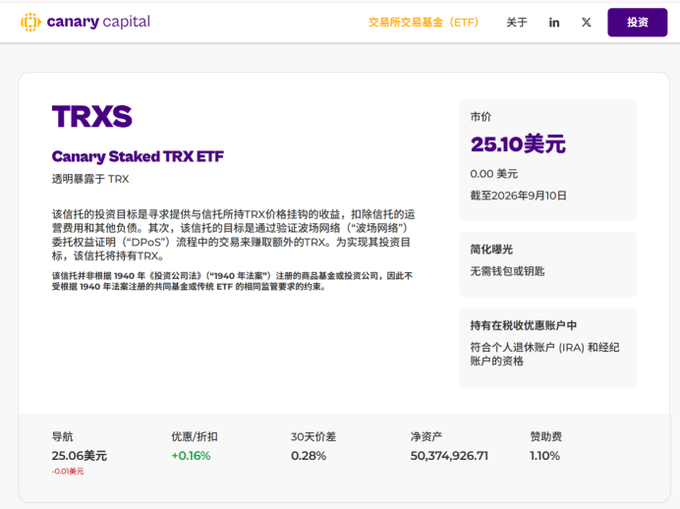This screenshot has height=509, width=680.
Task: Open the 关于 menu item
Action: [517, 23]
